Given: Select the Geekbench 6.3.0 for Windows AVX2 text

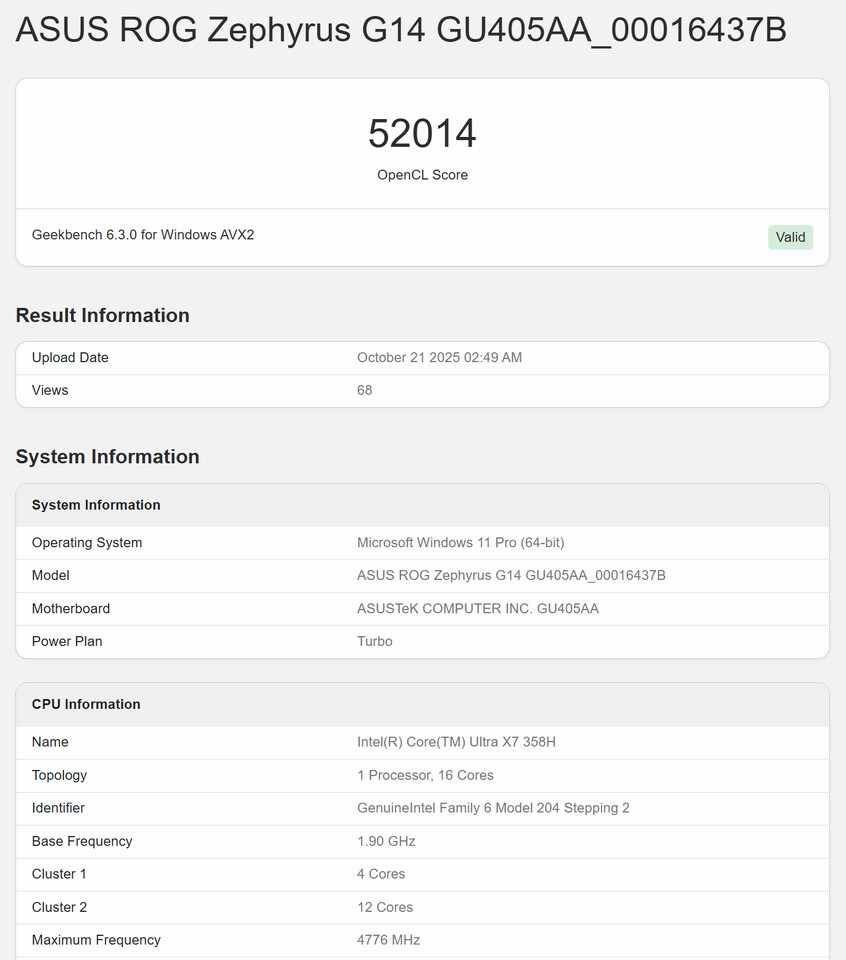Looking at the screenshot, I should point(143,235).
